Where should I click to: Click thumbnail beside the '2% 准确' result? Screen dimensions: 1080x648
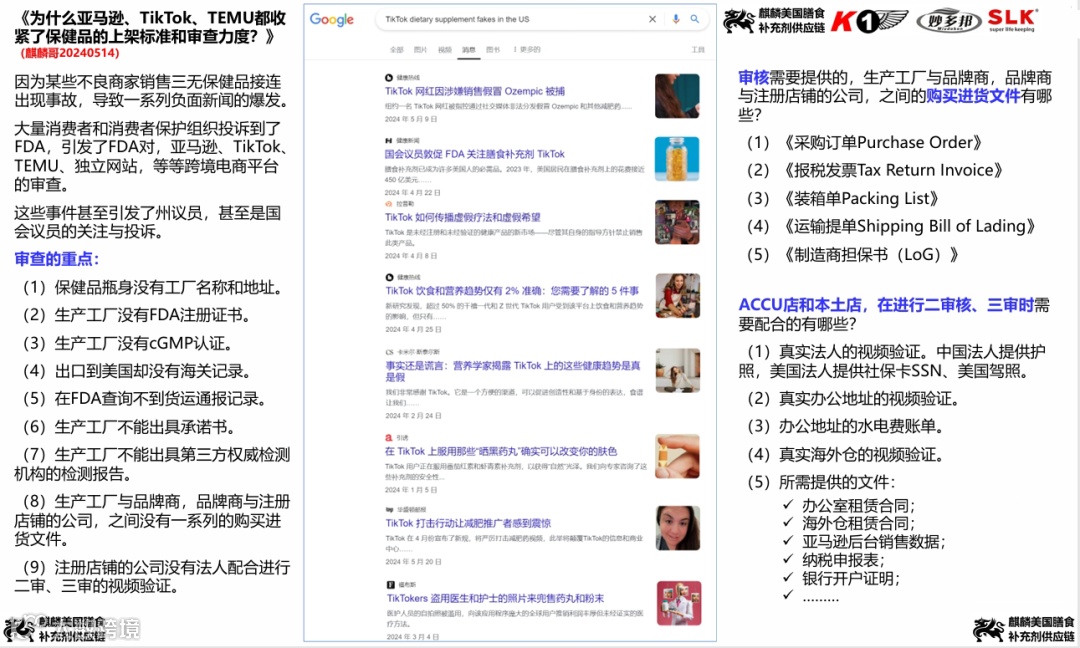pos(677,295)
